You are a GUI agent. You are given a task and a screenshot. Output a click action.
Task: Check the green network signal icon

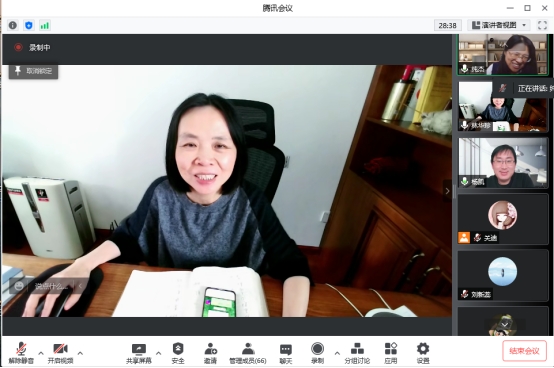(x=45, y=25)
